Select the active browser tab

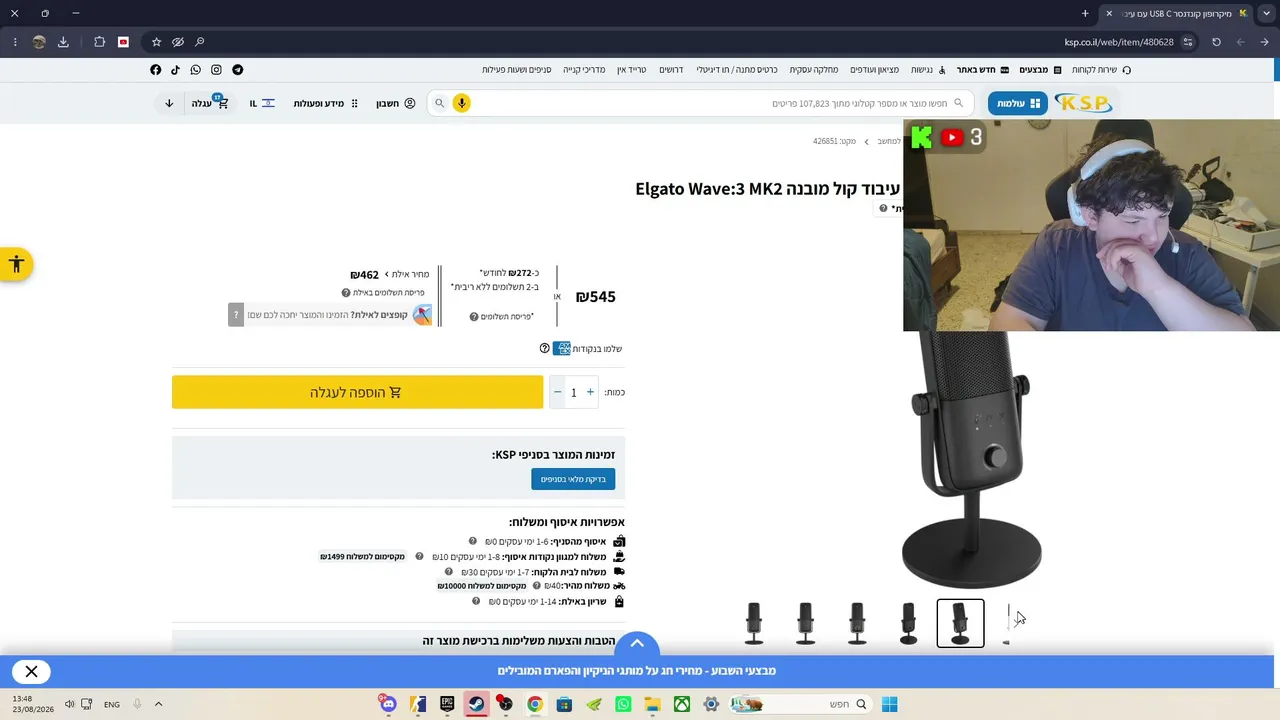click(x=1178, y=13)
